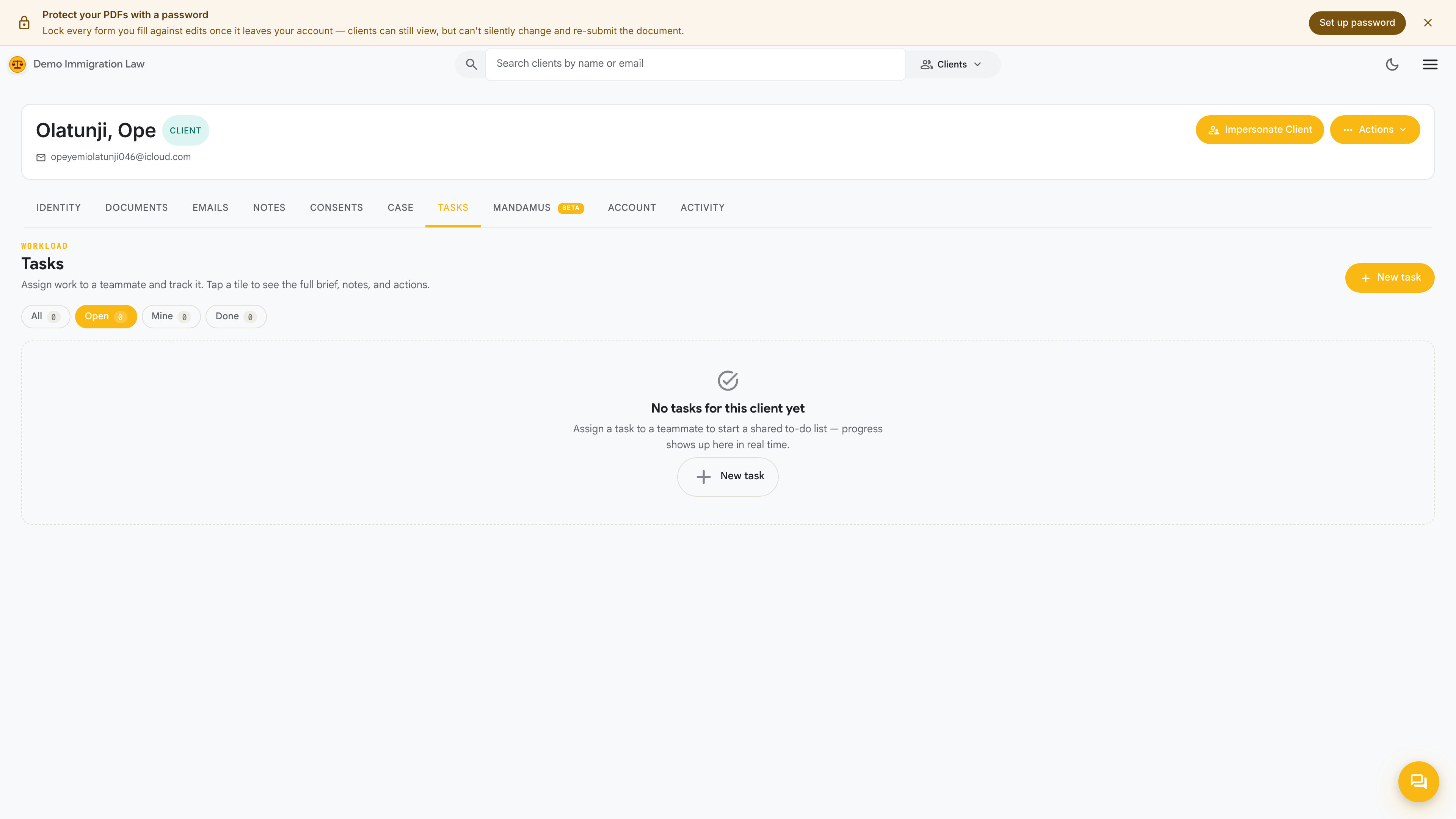Focus the Search clients by name field

tap(695, 64)
